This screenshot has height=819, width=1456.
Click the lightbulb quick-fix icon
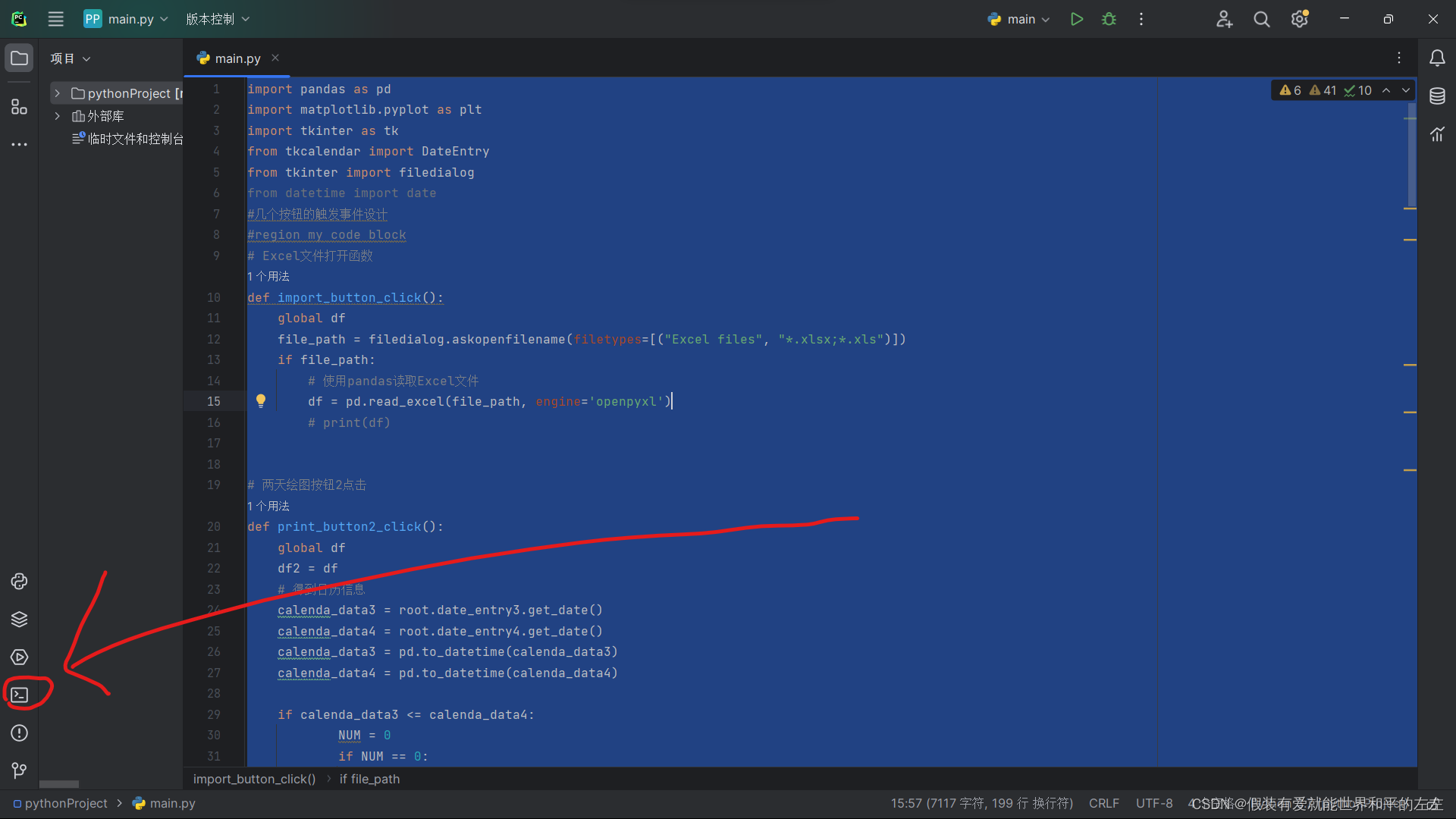(261, 401)
